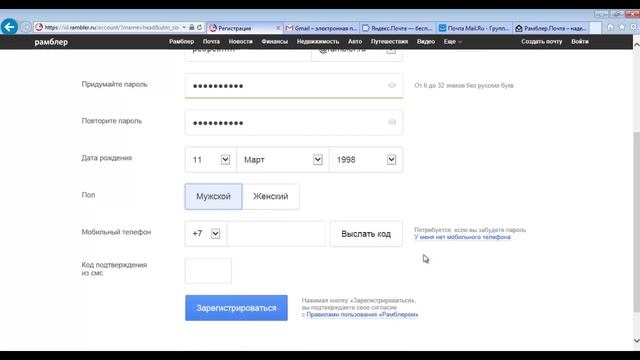The image size is (640, 360).
Task: Click the Придумайте пароль password field
Action: pos(293,86)
